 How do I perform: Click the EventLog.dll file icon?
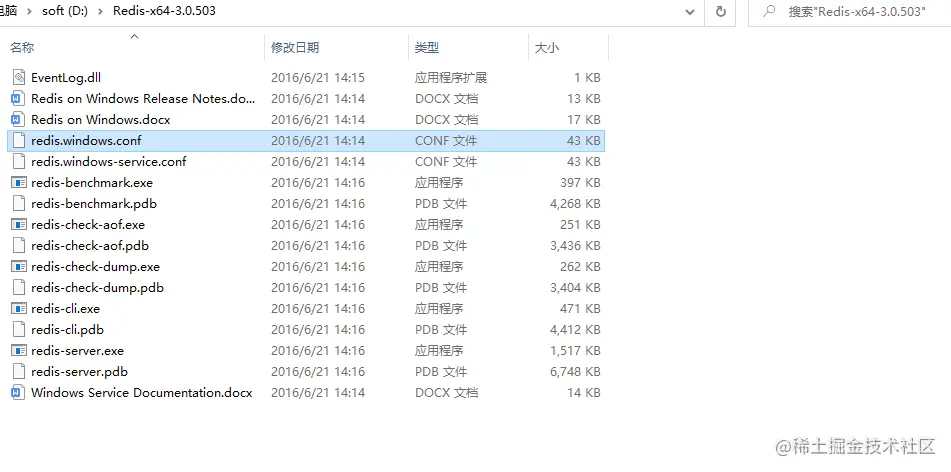coord(19,78)
